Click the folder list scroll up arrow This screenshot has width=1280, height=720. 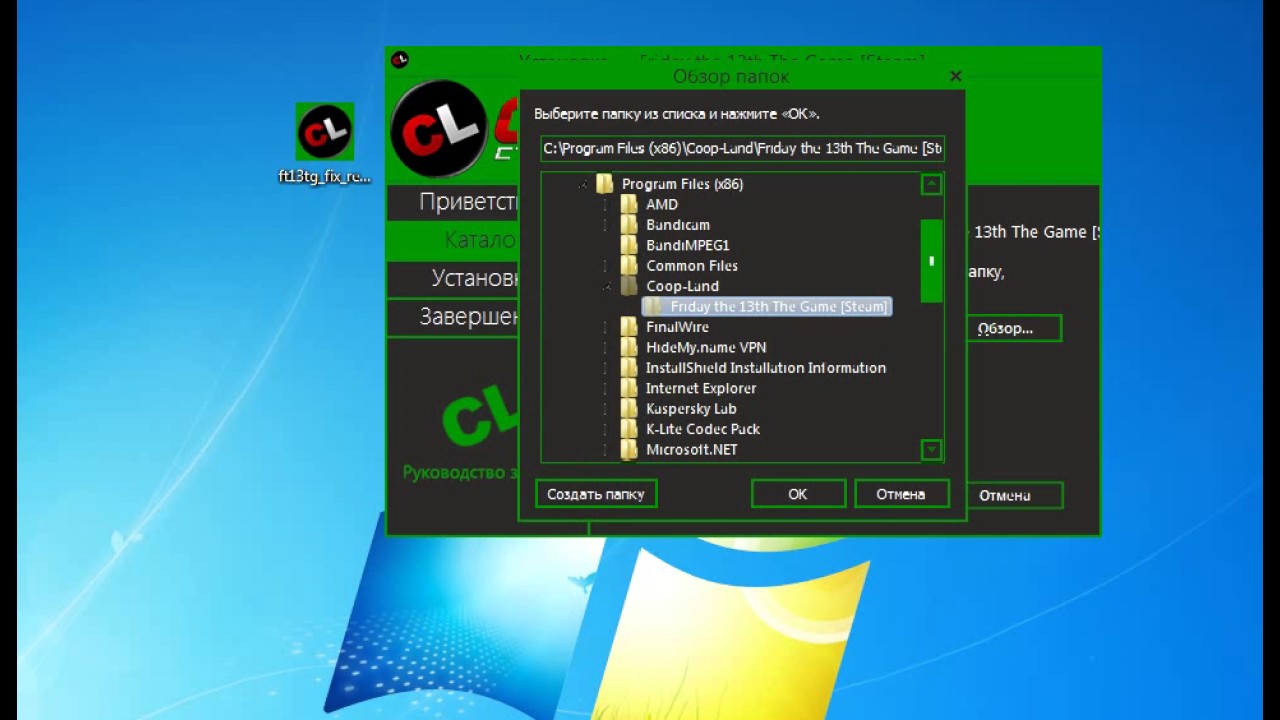931,184
